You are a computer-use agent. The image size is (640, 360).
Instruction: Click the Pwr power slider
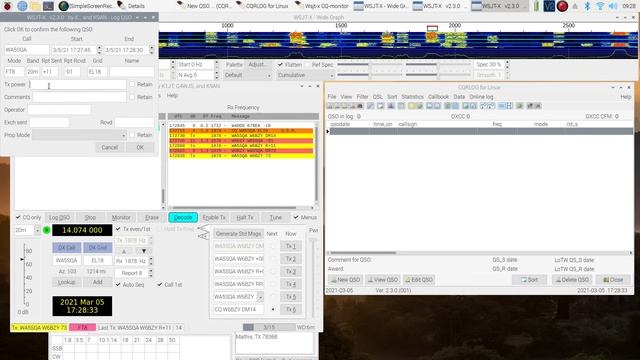313,278
